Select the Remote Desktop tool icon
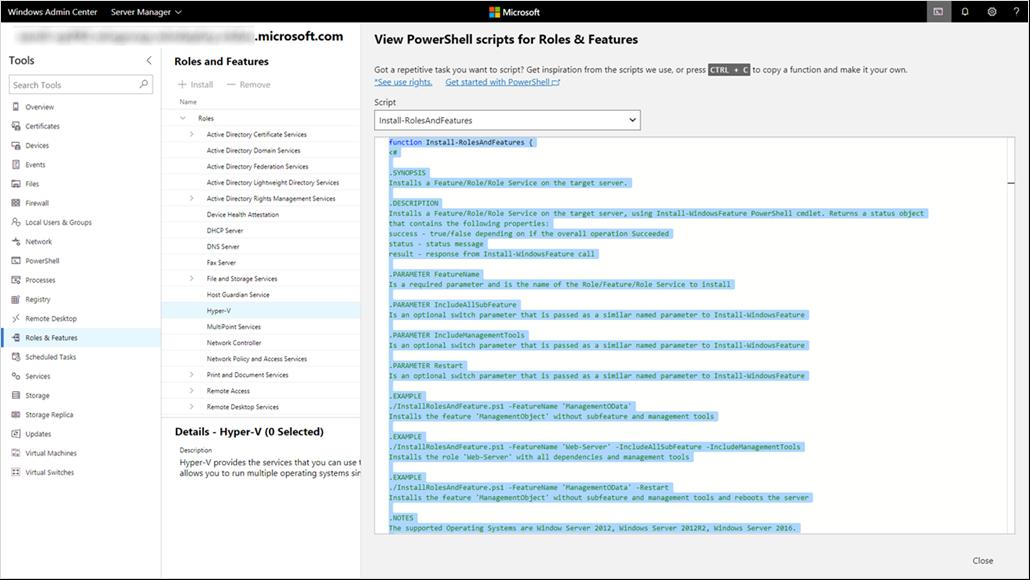The width and height of the screenshot is (1030, 580). click(x=16, y=318)
